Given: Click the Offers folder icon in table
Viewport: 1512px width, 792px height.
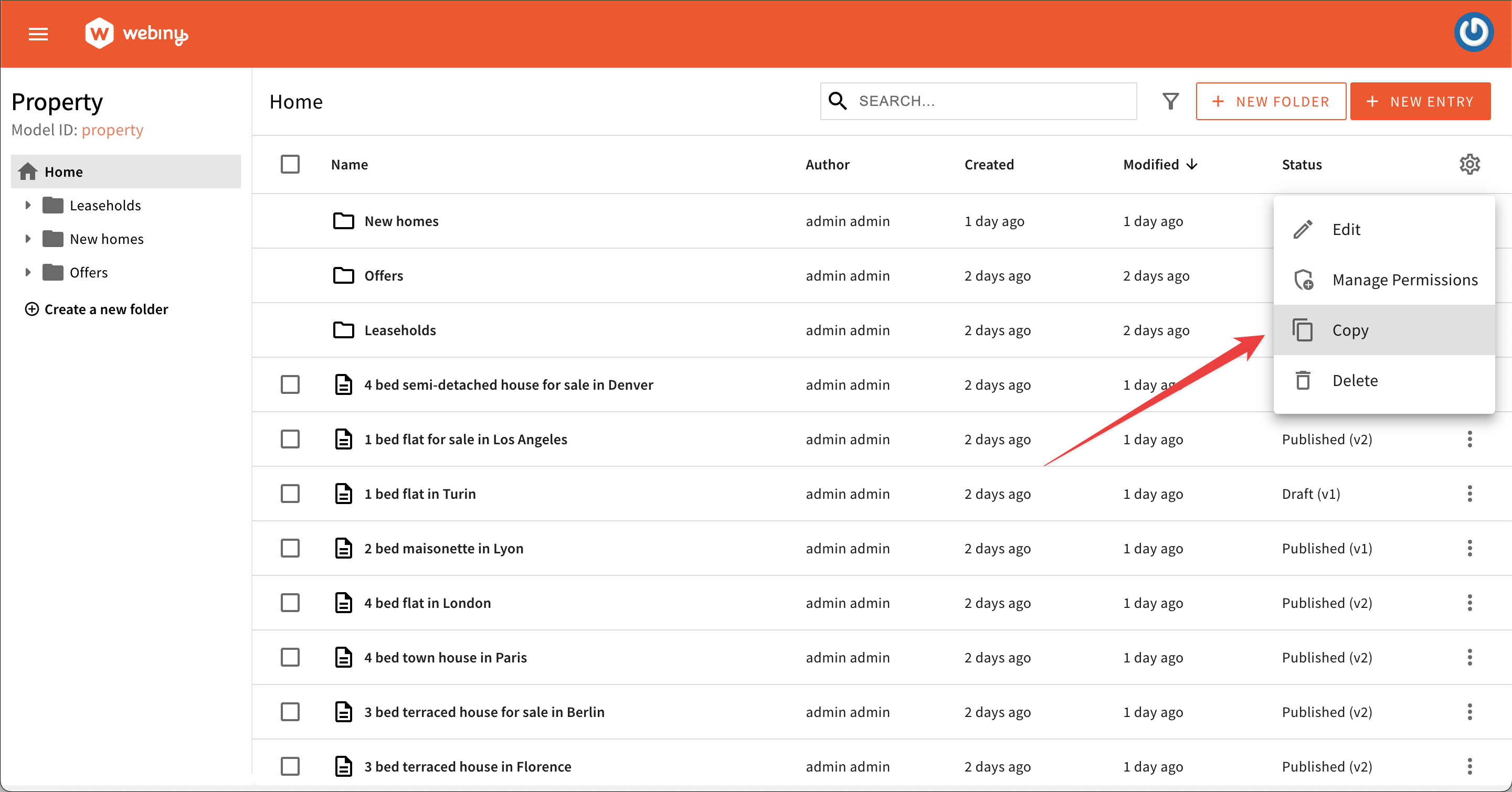Looking at the screenshot, I should coord(343,276).
